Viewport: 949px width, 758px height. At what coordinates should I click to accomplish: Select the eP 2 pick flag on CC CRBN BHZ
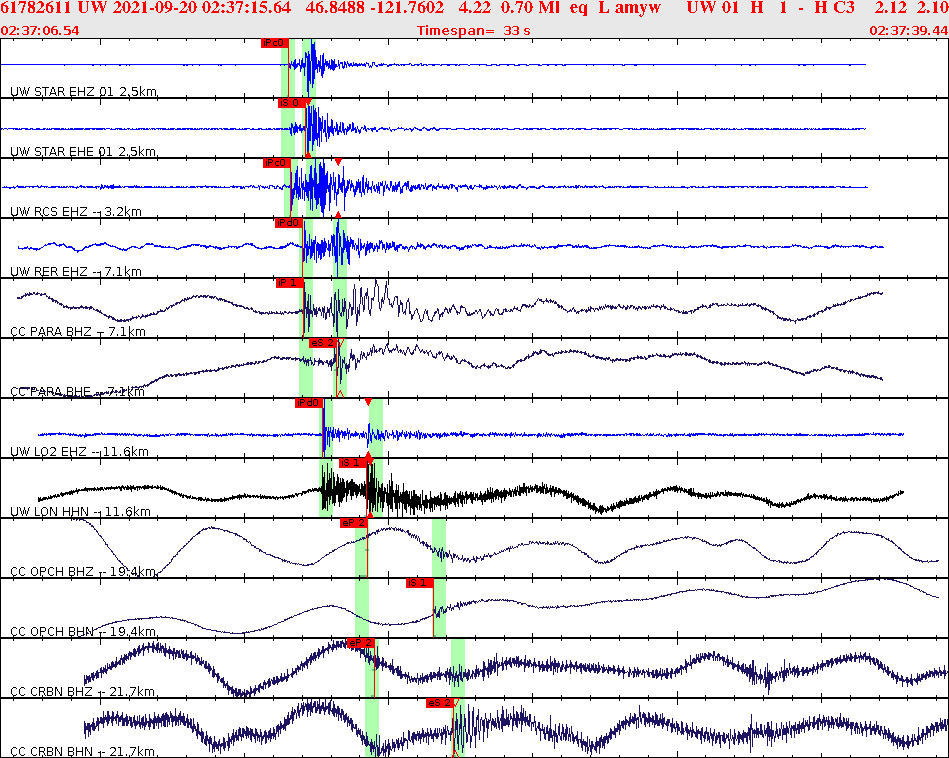pos(359,644)
